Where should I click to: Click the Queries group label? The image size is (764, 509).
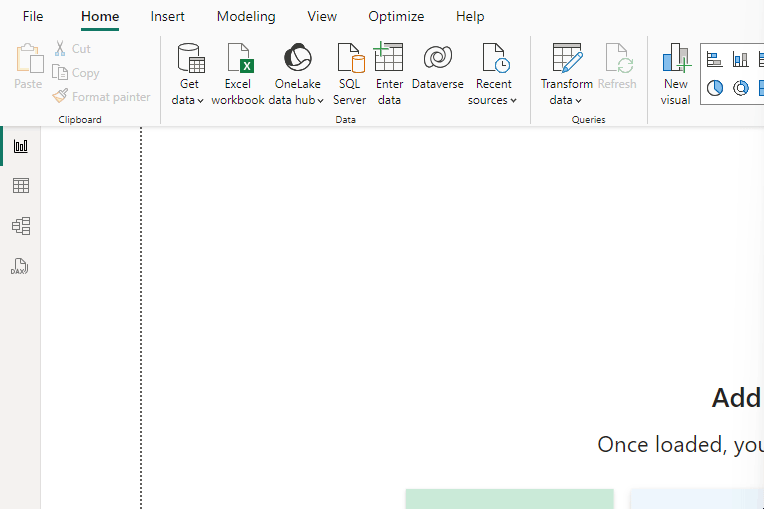(x=589, y=120)
